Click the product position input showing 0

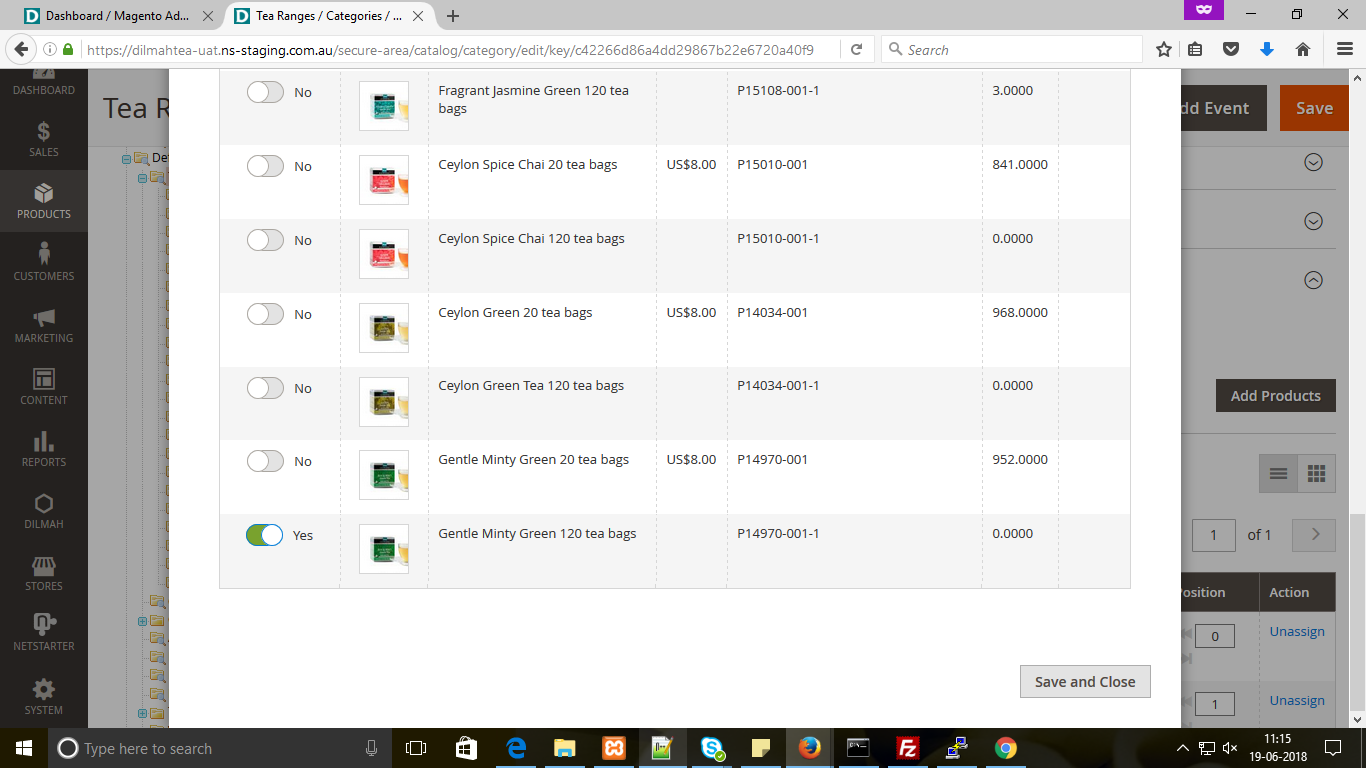[1214, 635]
